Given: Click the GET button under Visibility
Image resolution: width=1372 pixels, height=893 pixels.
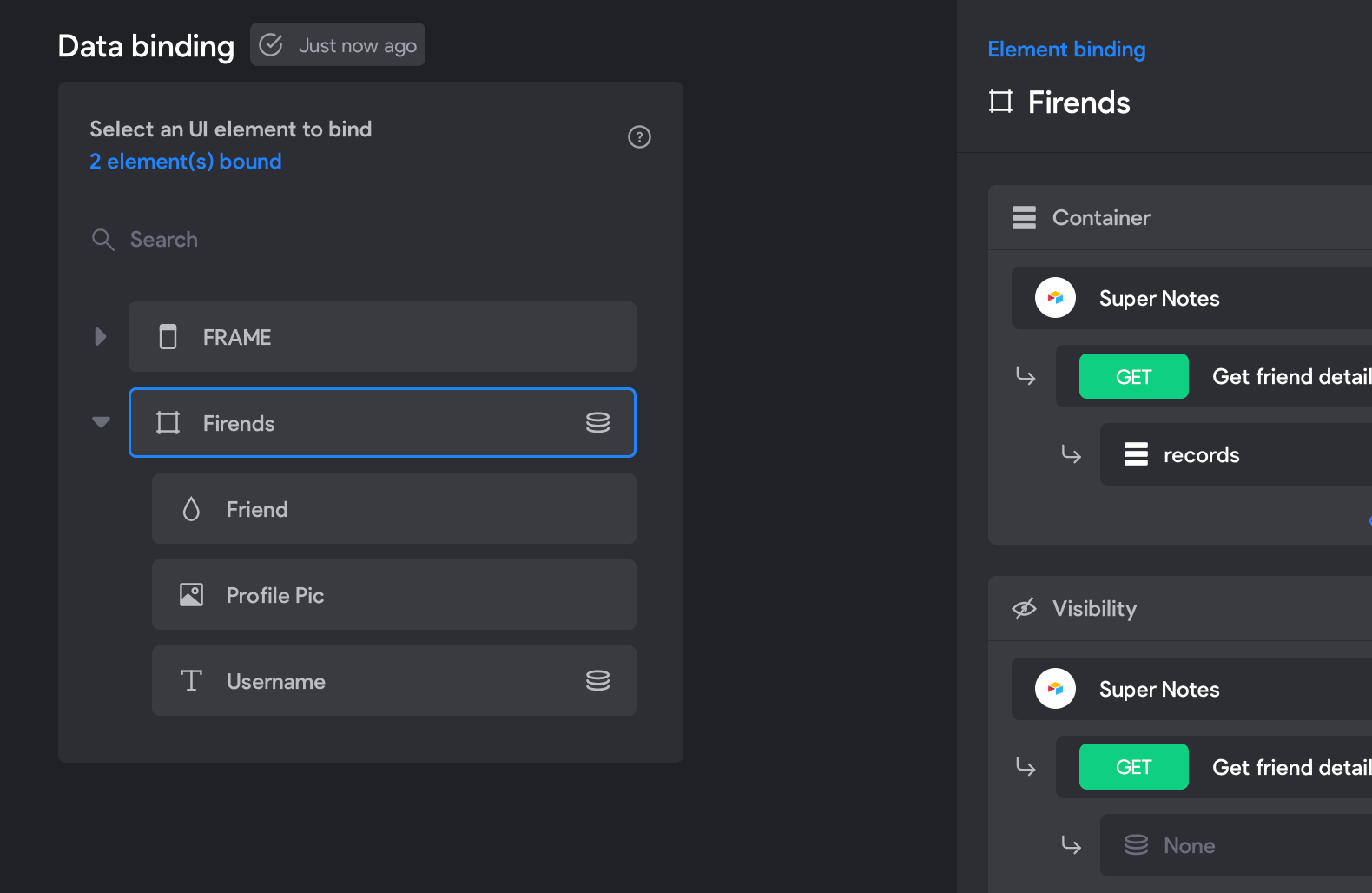Looking at the screenshot, I should point(1133,767).
